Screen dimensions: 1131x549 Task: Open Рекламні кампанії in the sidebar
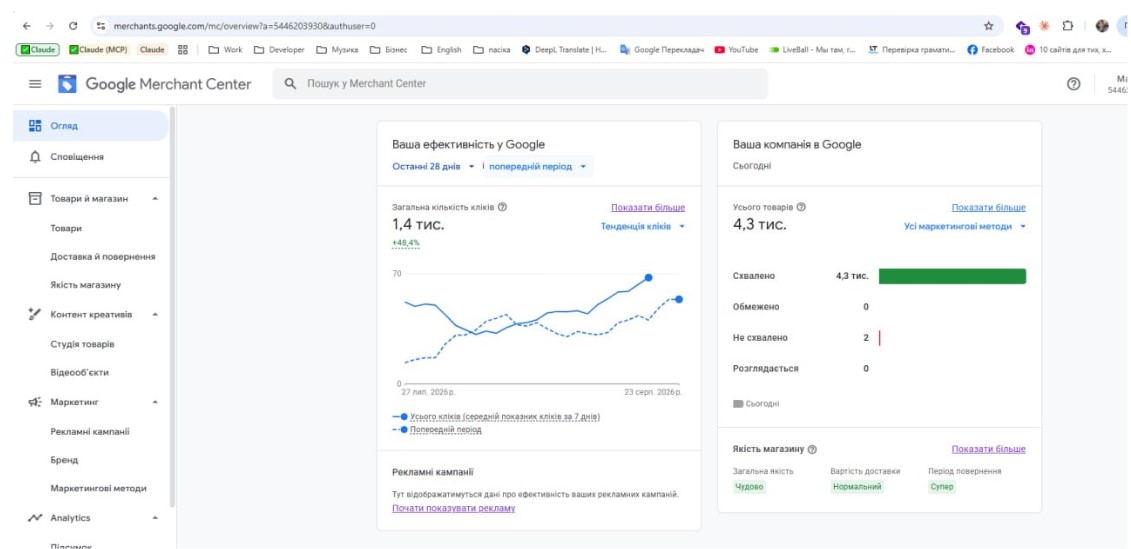click(91, 431)
